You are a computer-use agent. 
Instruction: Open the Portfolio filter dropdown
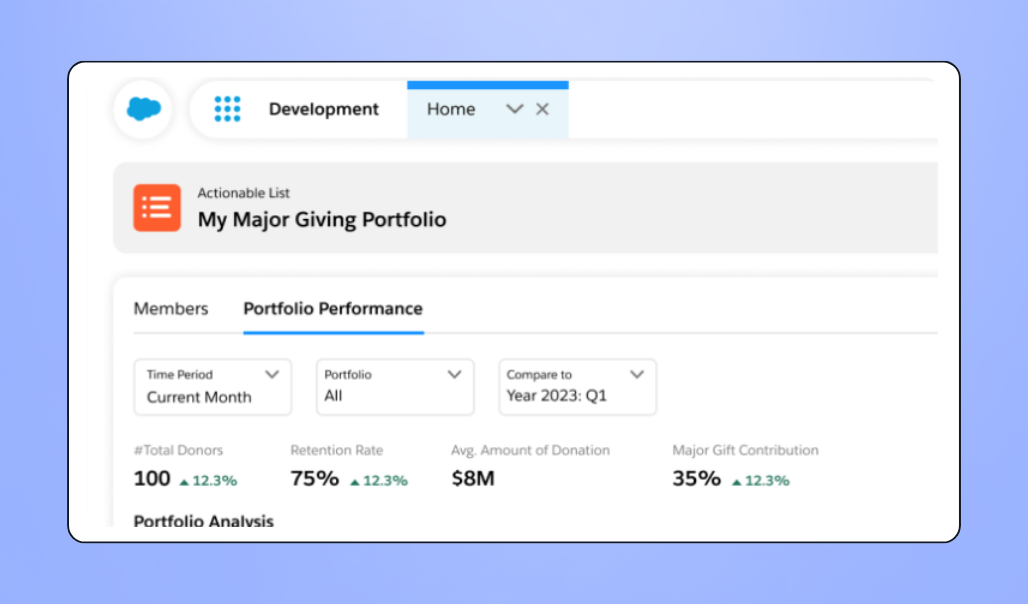click(x=395, y=387)
